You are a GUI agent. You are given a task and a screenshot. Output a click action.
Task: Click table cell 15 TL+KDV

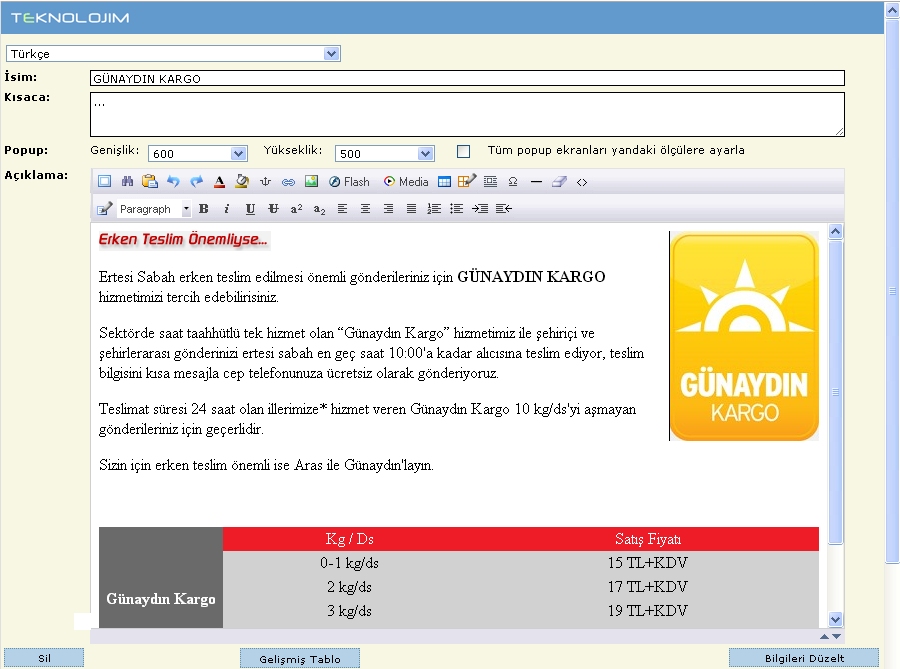click(647, 563)
